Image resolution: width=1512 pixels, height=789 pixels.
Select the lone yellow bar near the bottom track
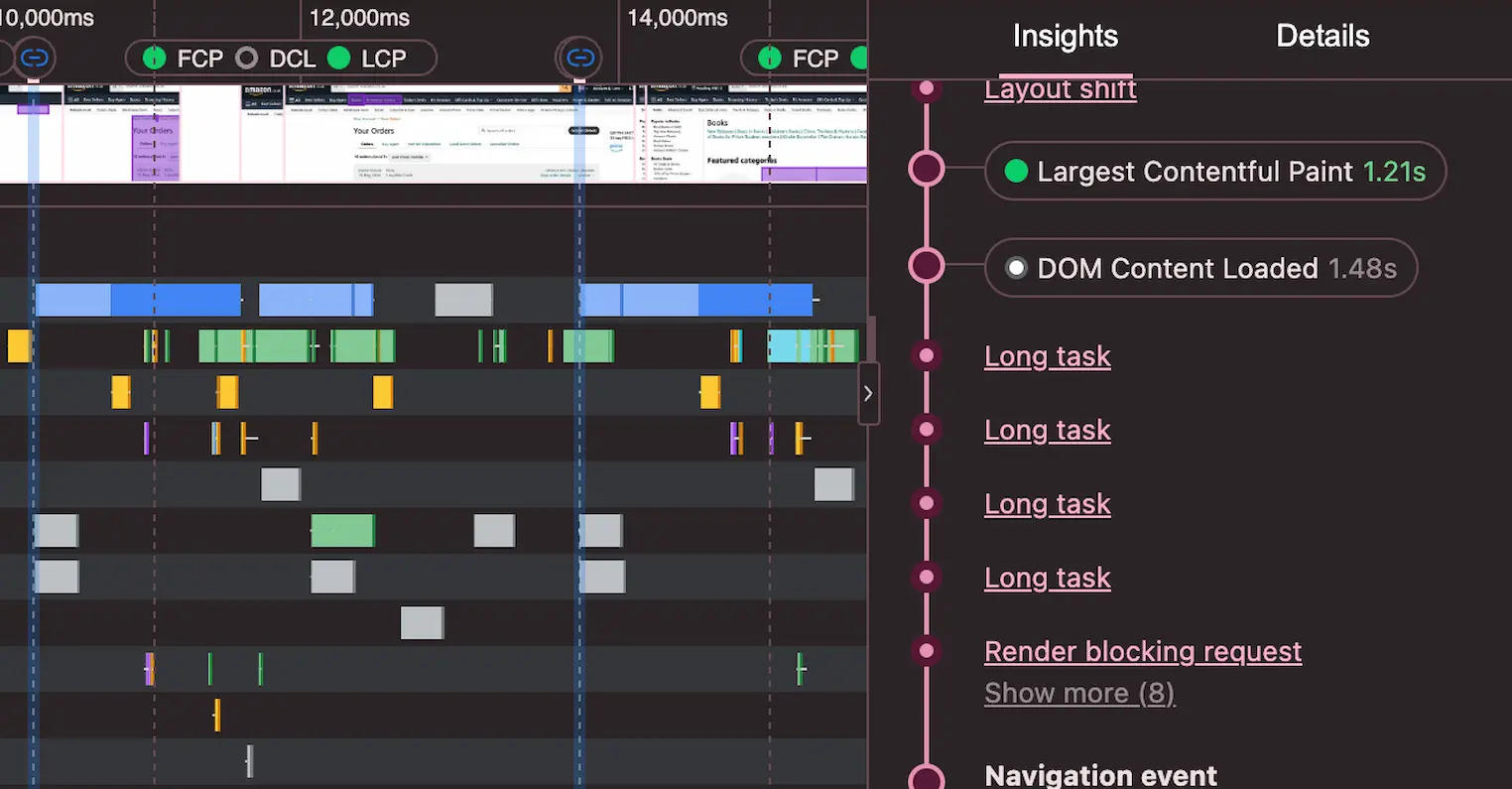click(217, 716)
